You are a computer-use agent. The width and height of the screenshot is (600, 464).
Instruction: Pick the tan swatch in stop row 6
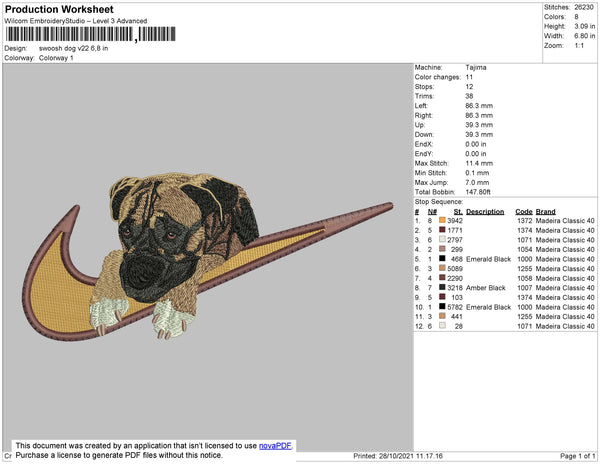coord(442,268)
